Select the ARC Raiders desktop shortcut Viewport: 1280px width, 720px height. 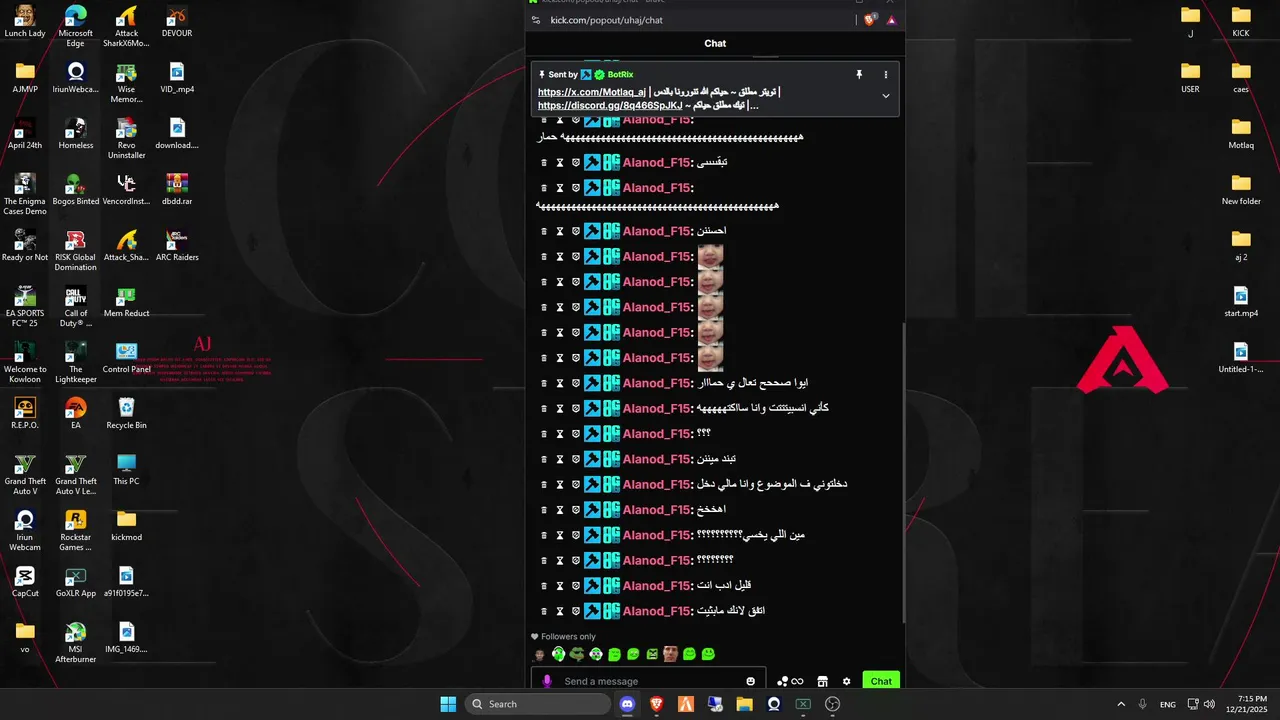177,246
